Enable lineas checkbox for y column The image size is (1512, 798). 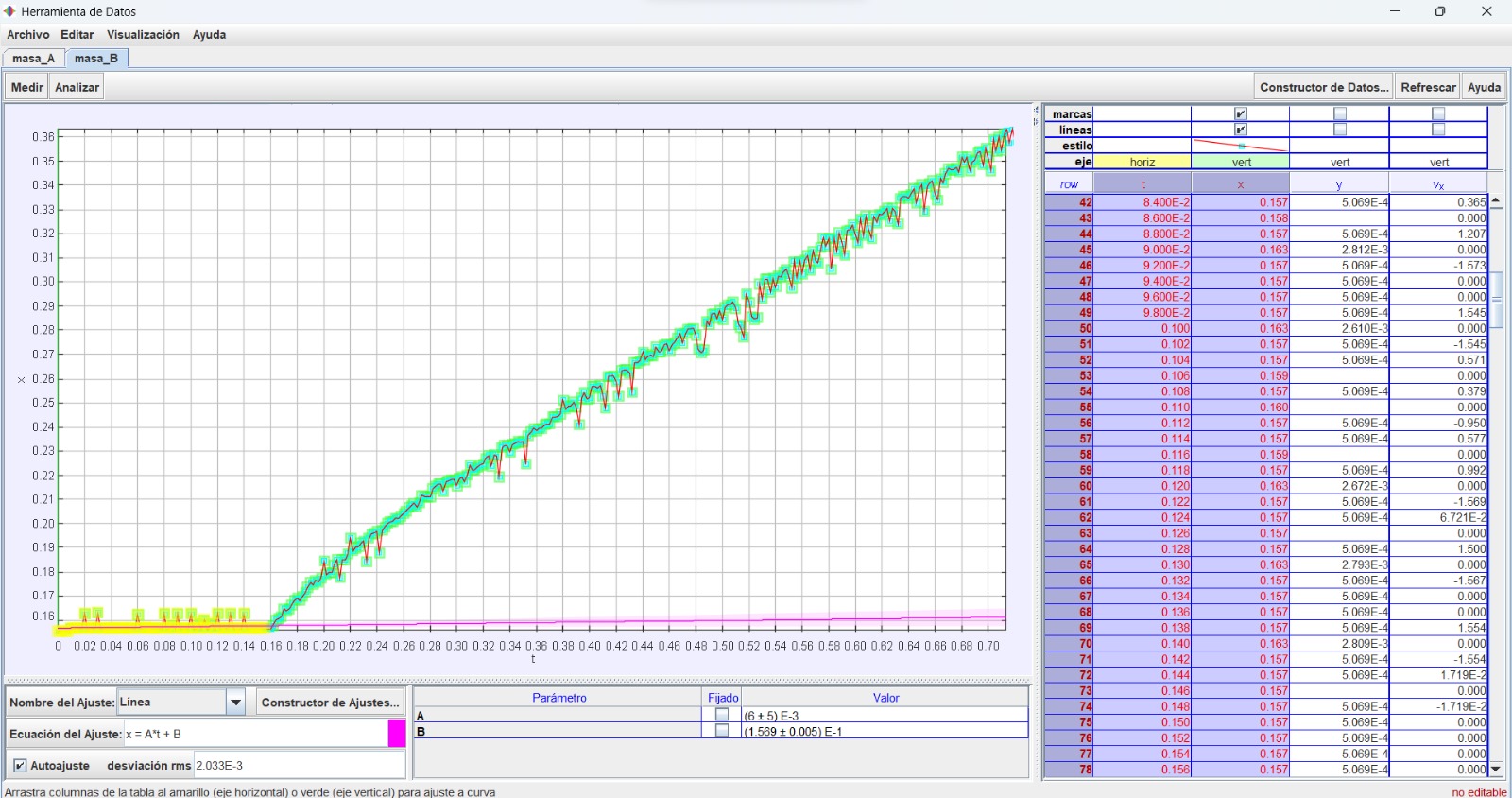pyautogui.click(x=1339, y=130)
